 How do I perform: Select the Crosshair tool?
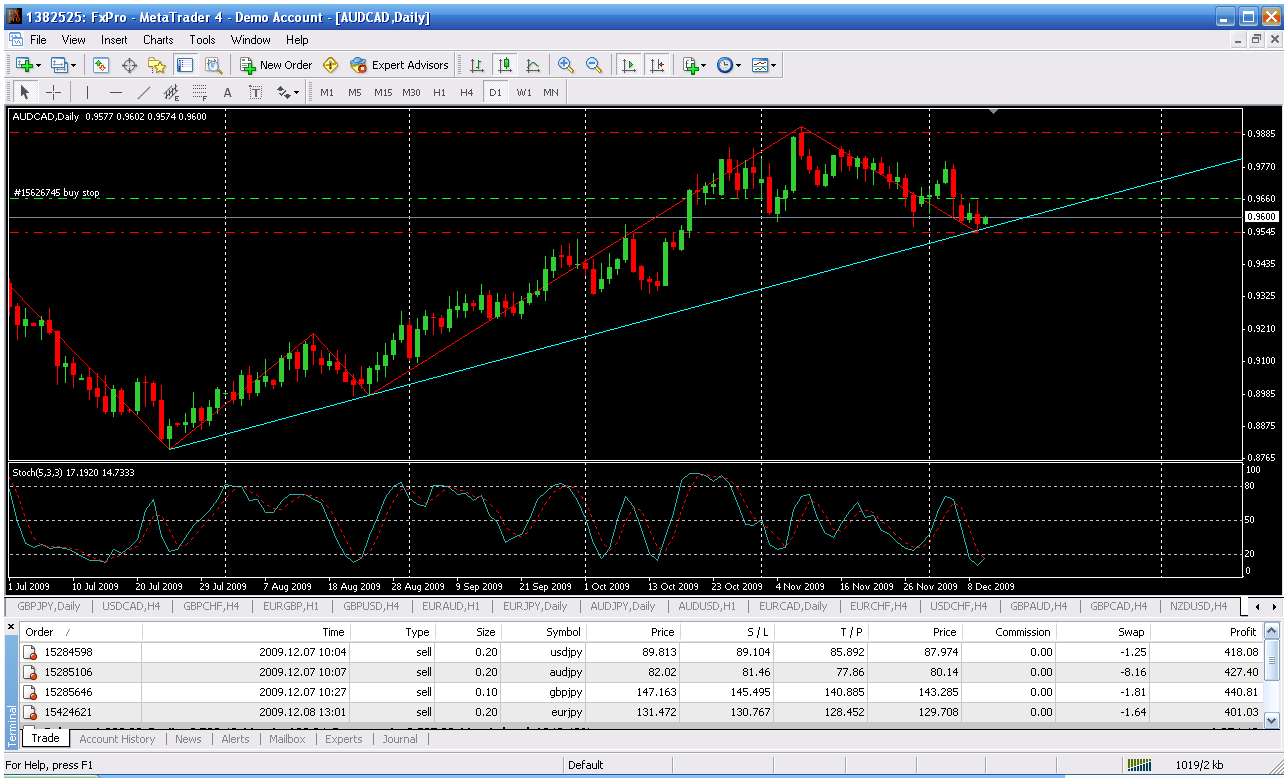pos(54,92)
